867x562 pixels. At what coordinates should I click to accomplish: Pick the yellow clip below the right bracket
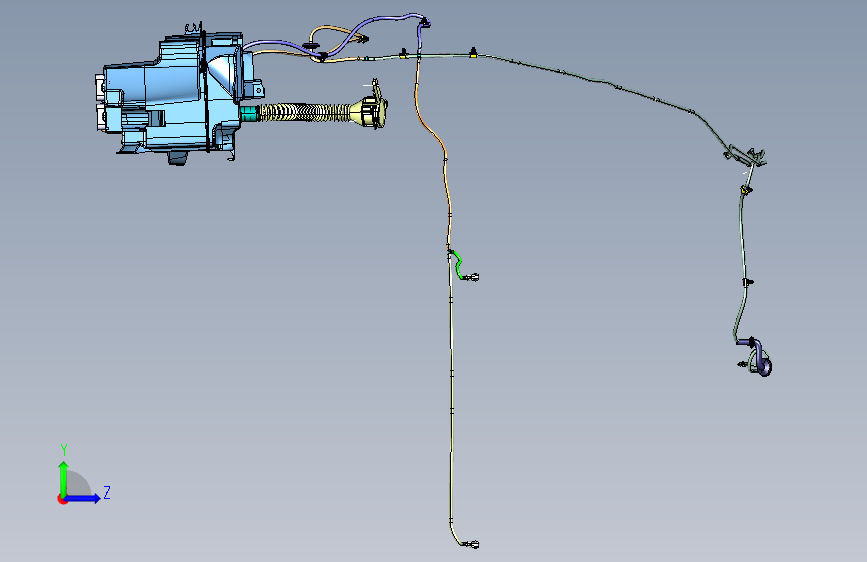coord(746,190)
